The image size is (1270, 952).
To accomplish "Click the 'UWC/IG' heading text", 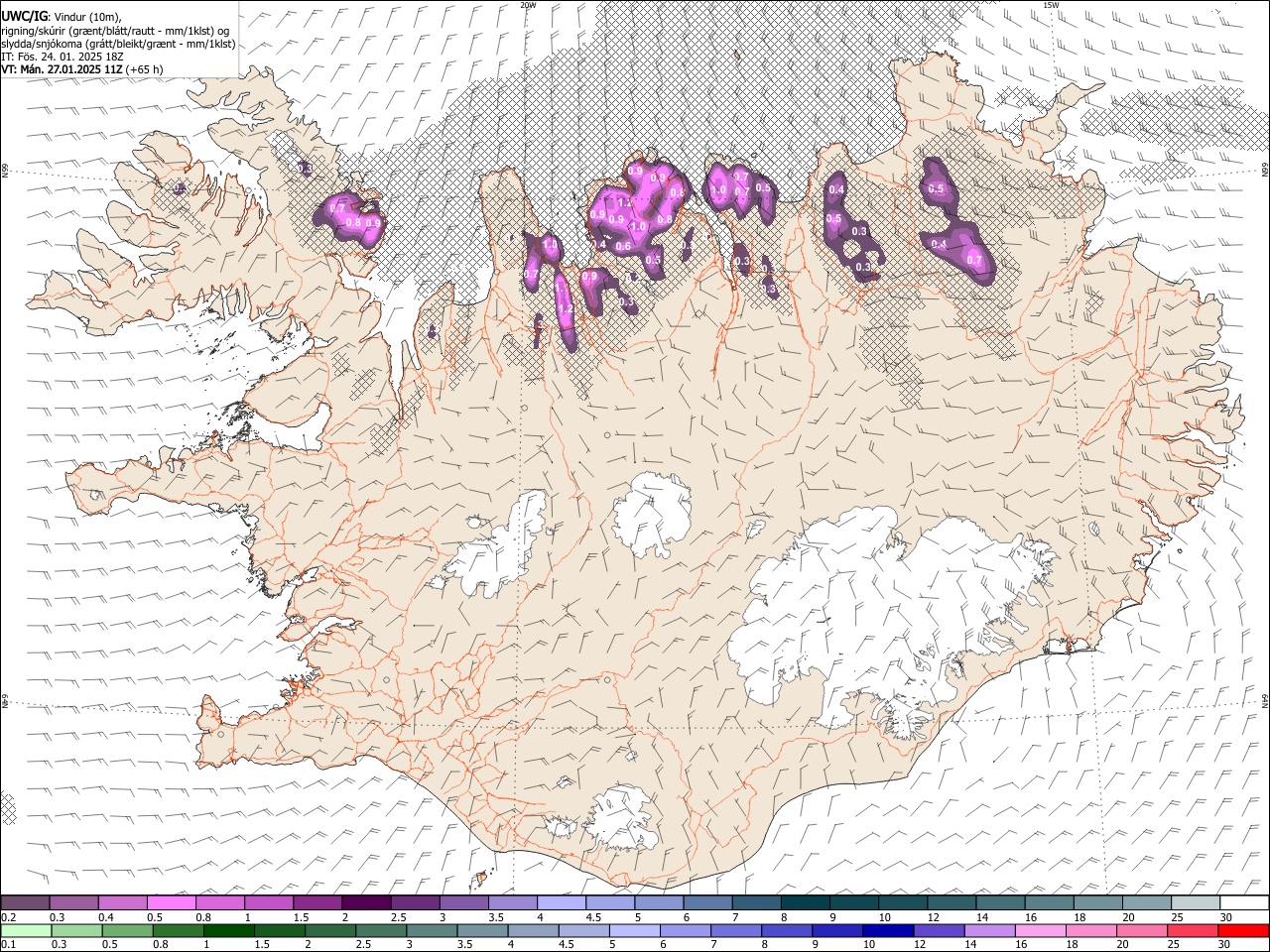I will tap(24, 15).
